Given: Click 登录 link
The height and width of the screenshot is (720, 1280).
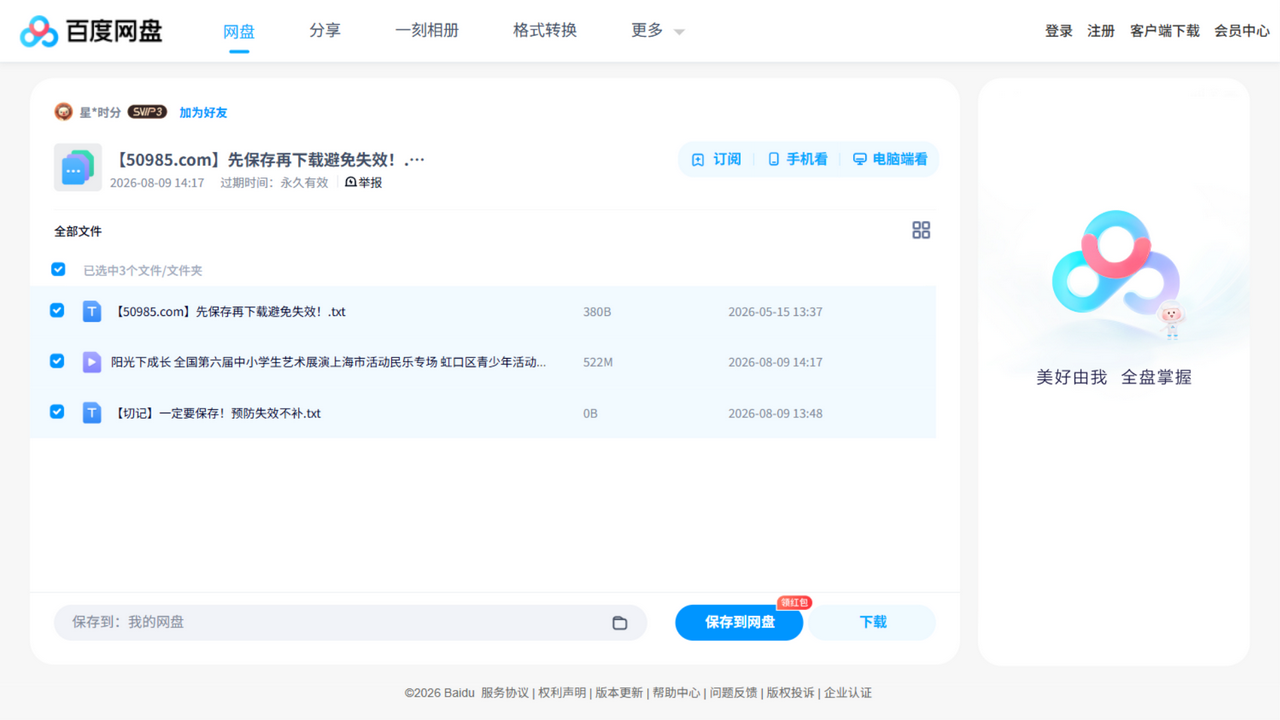Looking at the screenshot, I should [1059, 31].
